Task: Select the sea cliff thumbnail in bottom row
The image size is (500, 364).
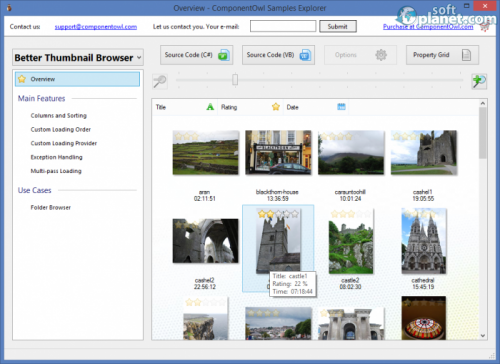Action: [x=206, y=318]
